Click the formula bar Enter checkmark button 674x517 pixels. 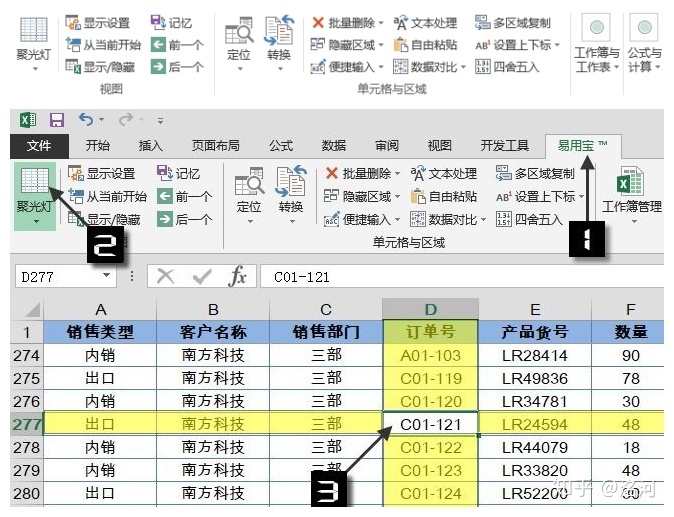[x=201, y=276]
